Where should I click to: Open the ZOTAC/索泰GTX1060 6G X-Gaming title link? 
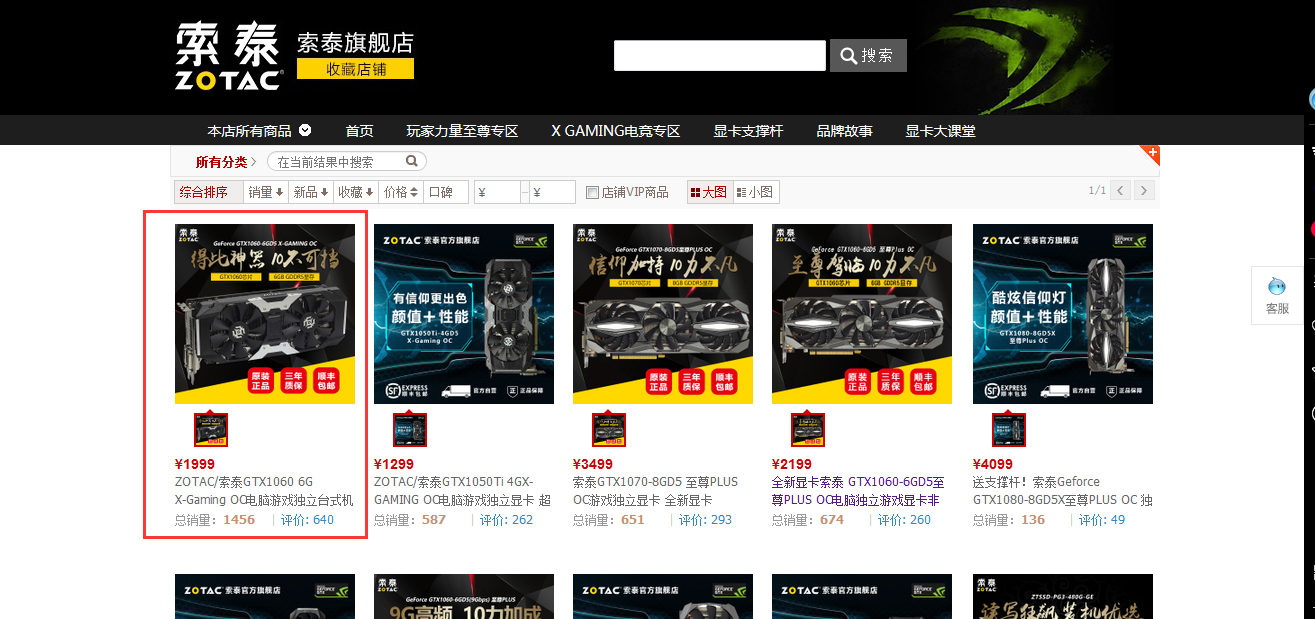(x=264, y=491)
